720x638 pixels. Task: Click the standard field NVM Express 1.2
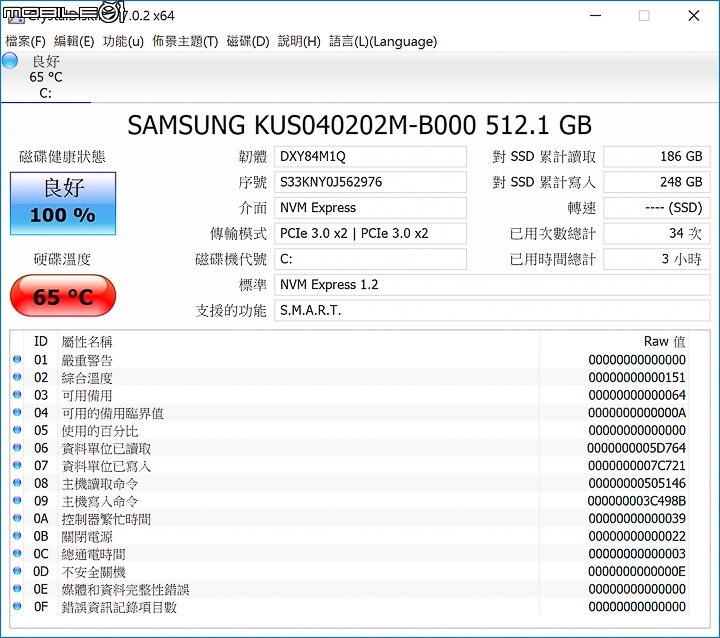pyautogui.click(x=492, y=285)
